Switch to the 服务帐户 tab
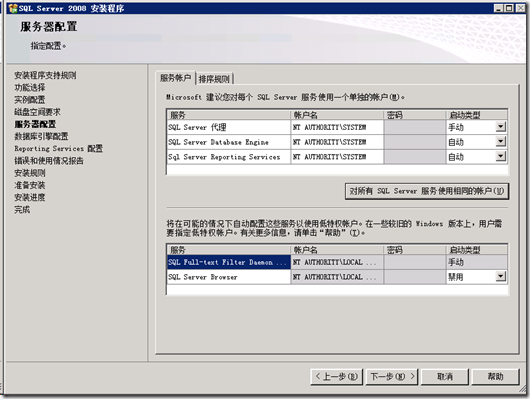Viewport: 530px width, 399px height. (x=175, y=78)
